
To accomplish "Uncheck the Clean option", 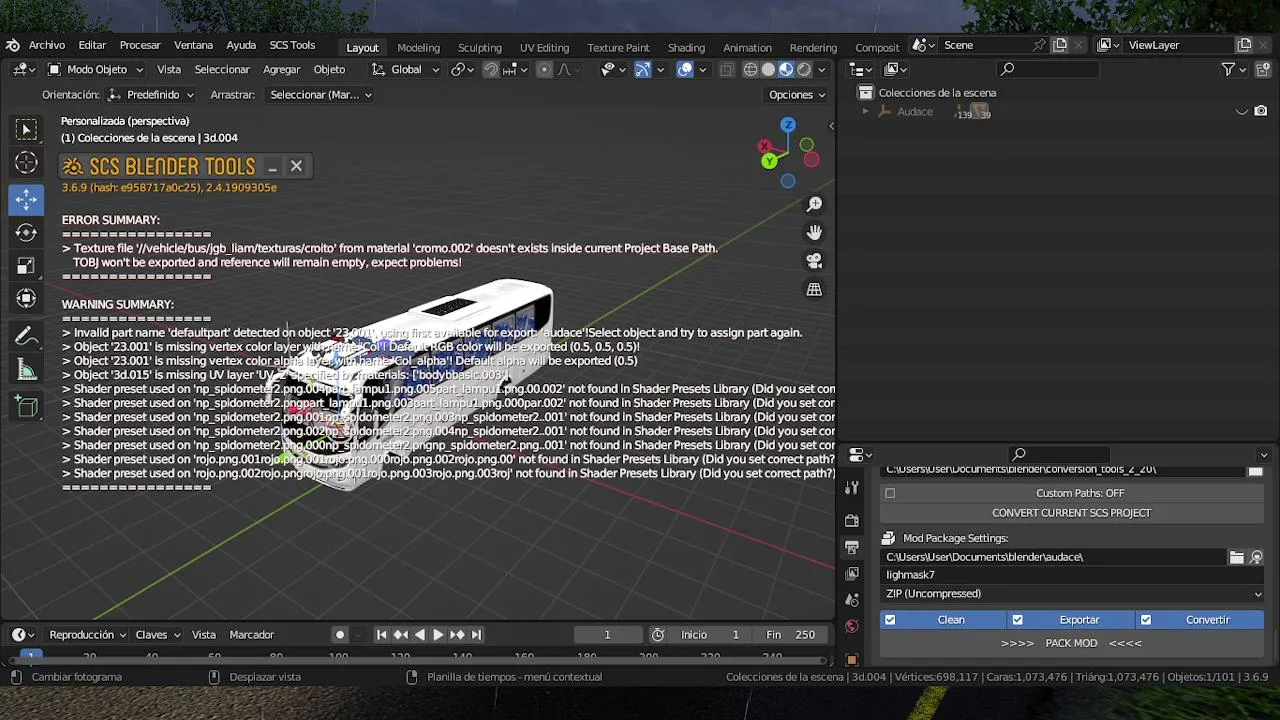I will tap(890, 620).
